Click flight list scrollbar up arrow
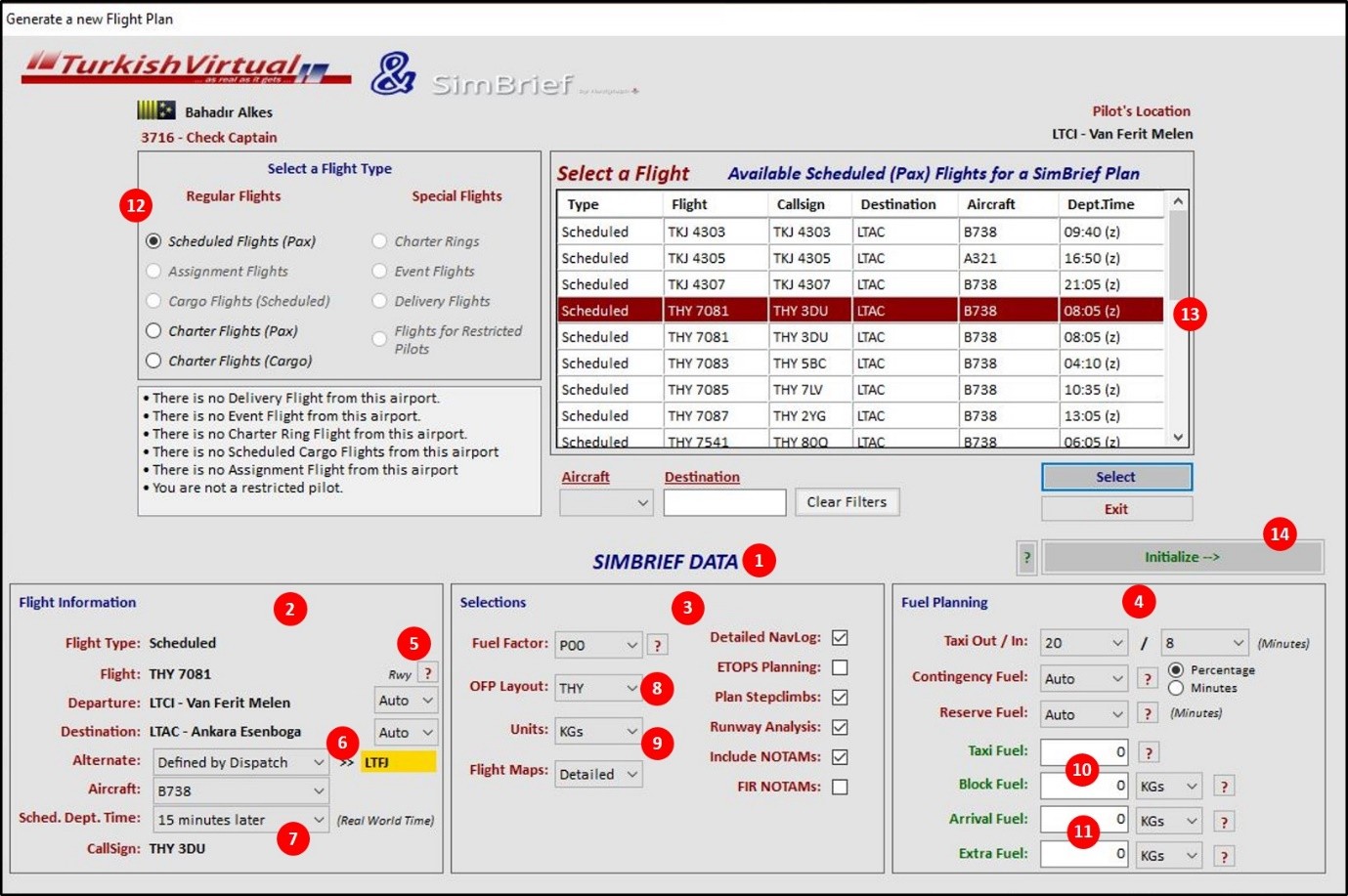Screen dimensions: 1348x896 (x=1178, y=201)
